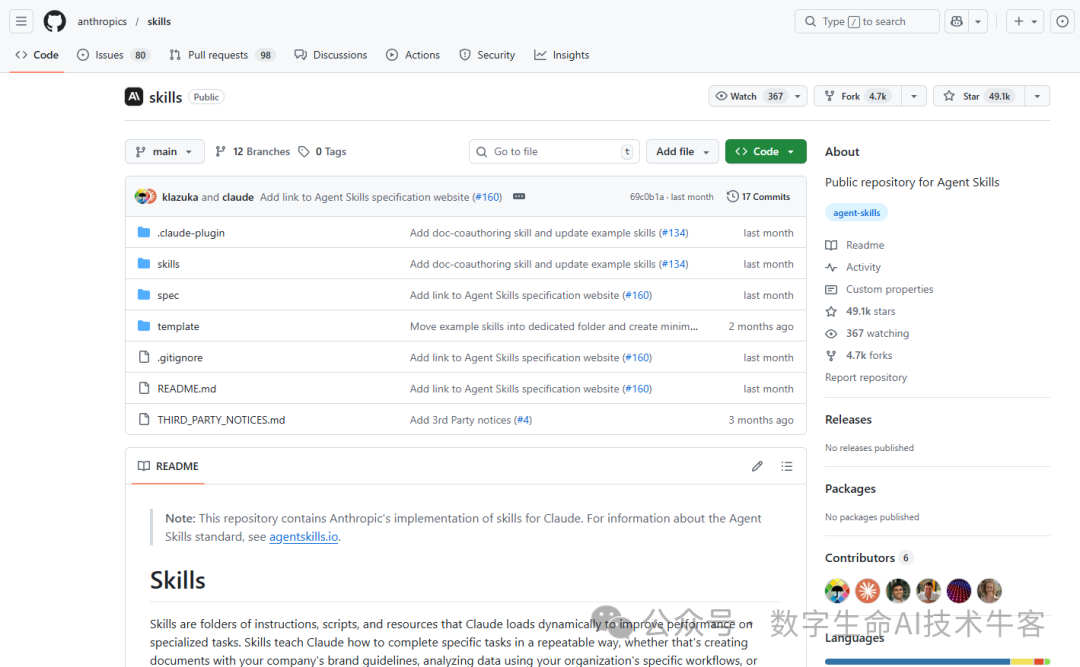Image resolution: width=1080 pixels, height=667 pixels.
Task: Click the Languages color bar
Action: [937, 661]
